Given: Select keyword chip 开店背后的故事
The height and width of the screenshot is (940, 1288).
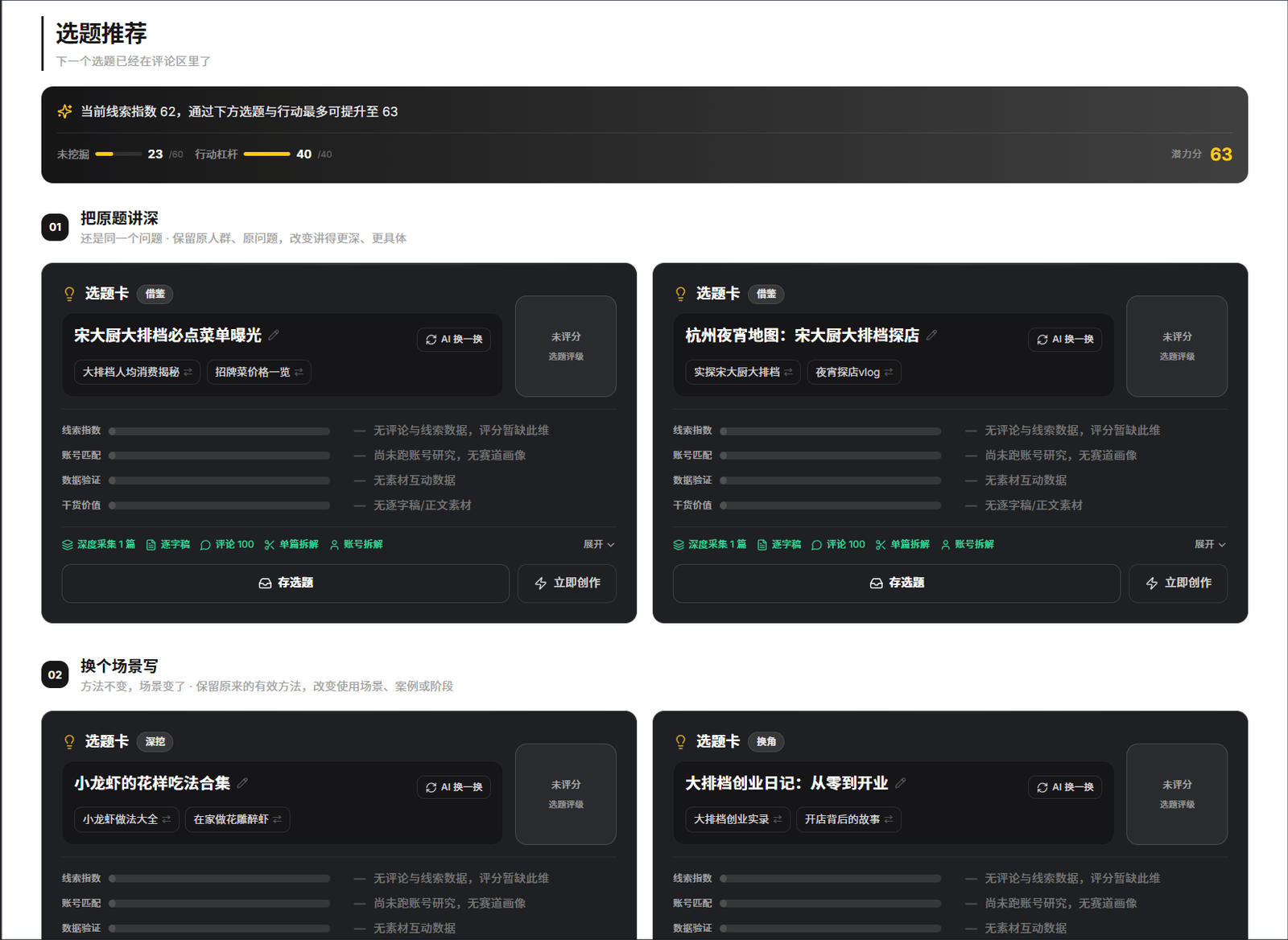Looking at the screenshot, I should (x=848, y=819).
